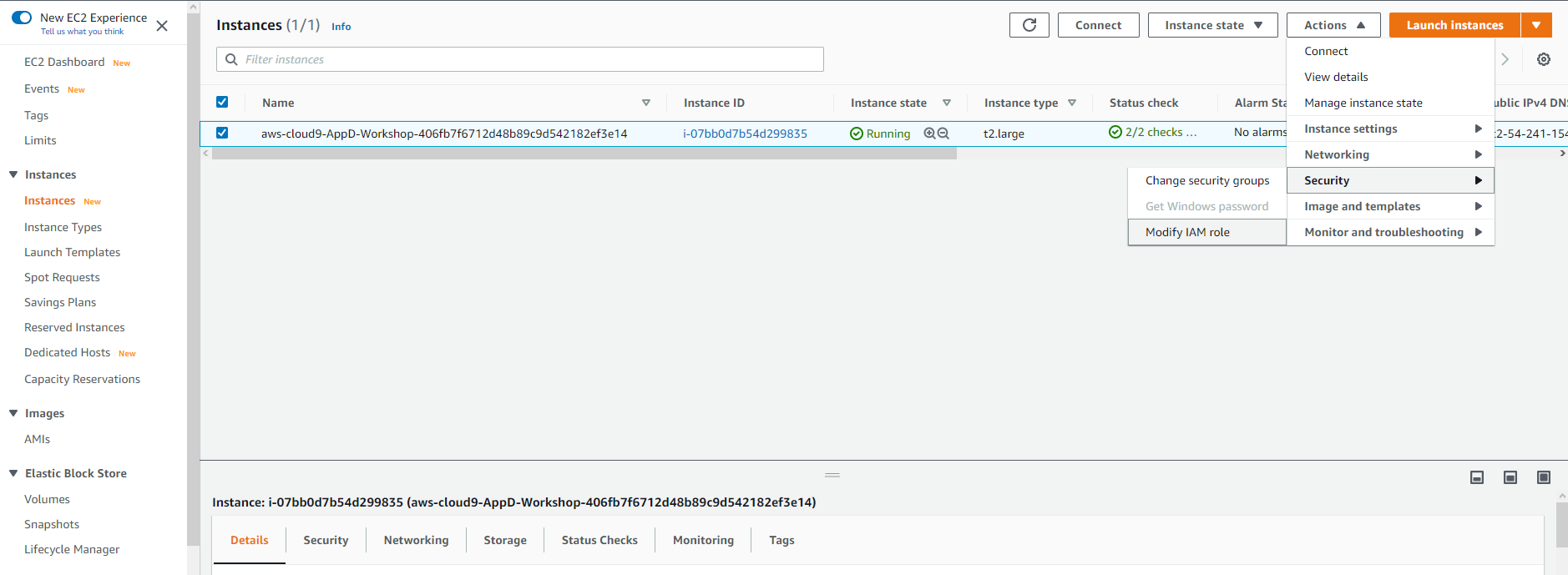Toggle the New EC2 Experience switch

pyautogui.click(x=22, y=18)
